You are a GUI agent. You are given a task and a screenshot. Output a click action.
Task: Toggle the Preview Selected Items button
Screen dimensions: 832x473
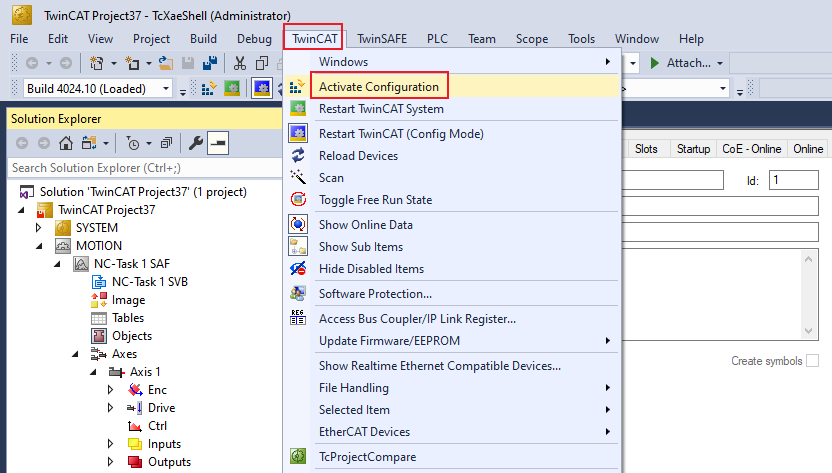(218, 143)
